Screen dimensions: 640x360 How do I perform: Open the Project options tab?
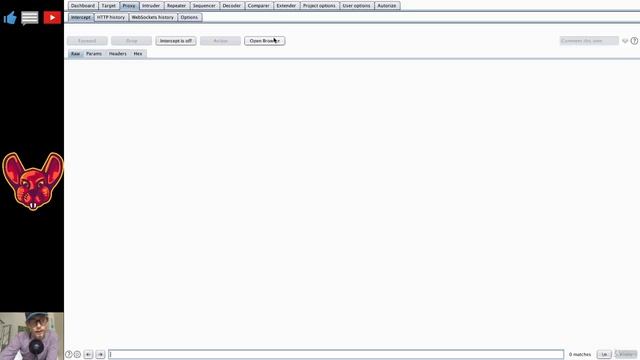tap(319, 6)
